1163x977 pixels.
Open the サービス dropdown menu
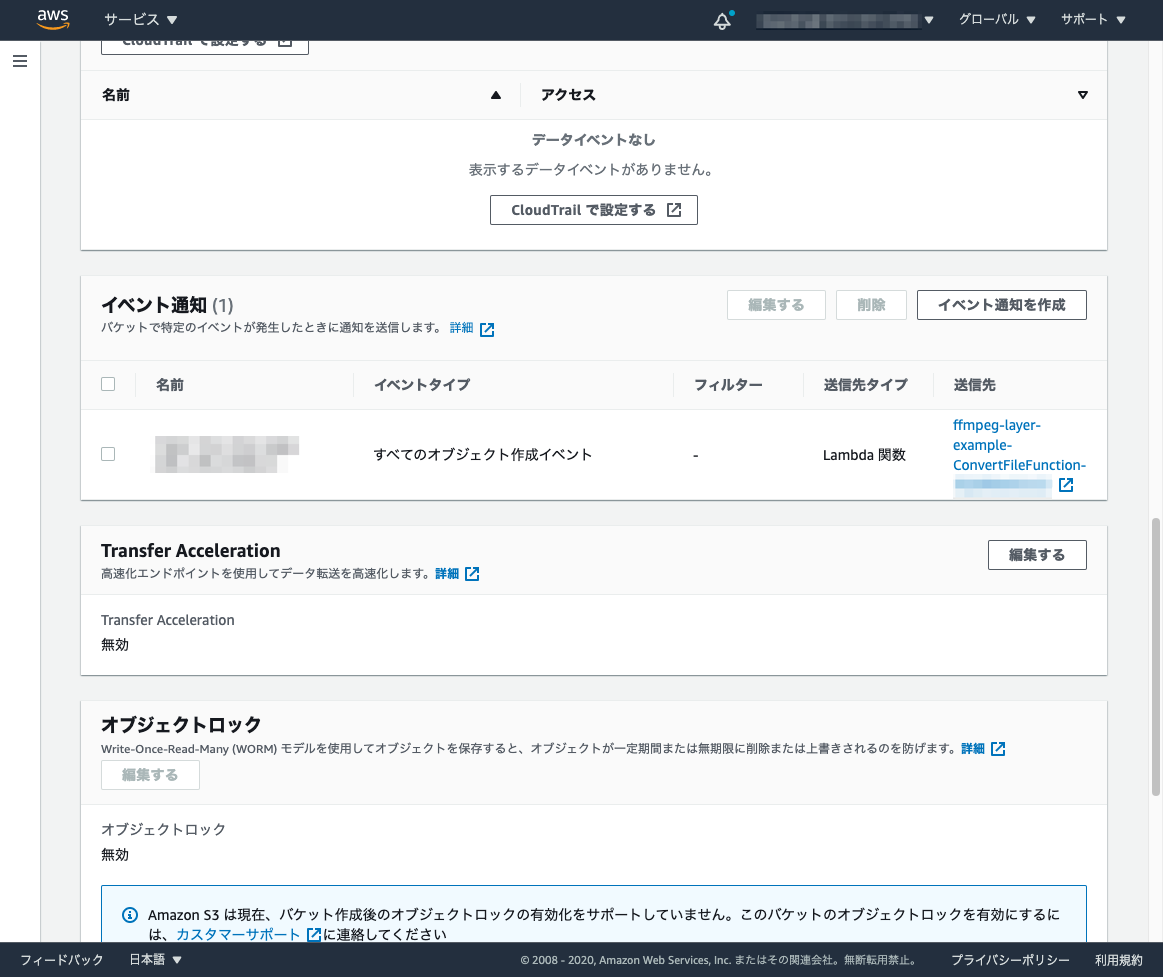pos(141,20)
